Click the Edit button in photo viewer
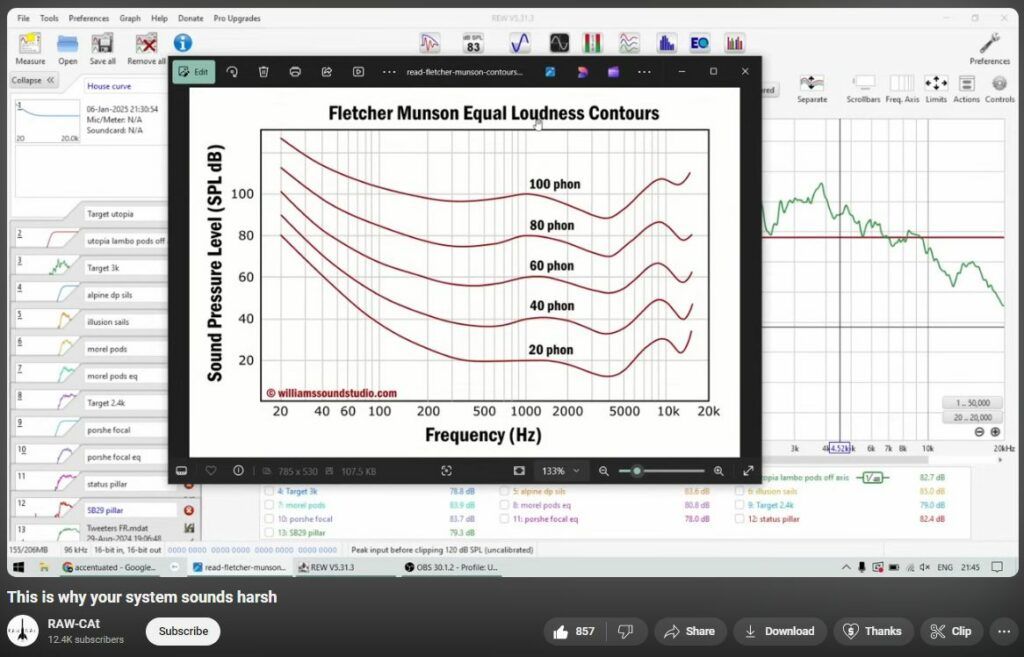1024x657 pixels. (193, 72)
